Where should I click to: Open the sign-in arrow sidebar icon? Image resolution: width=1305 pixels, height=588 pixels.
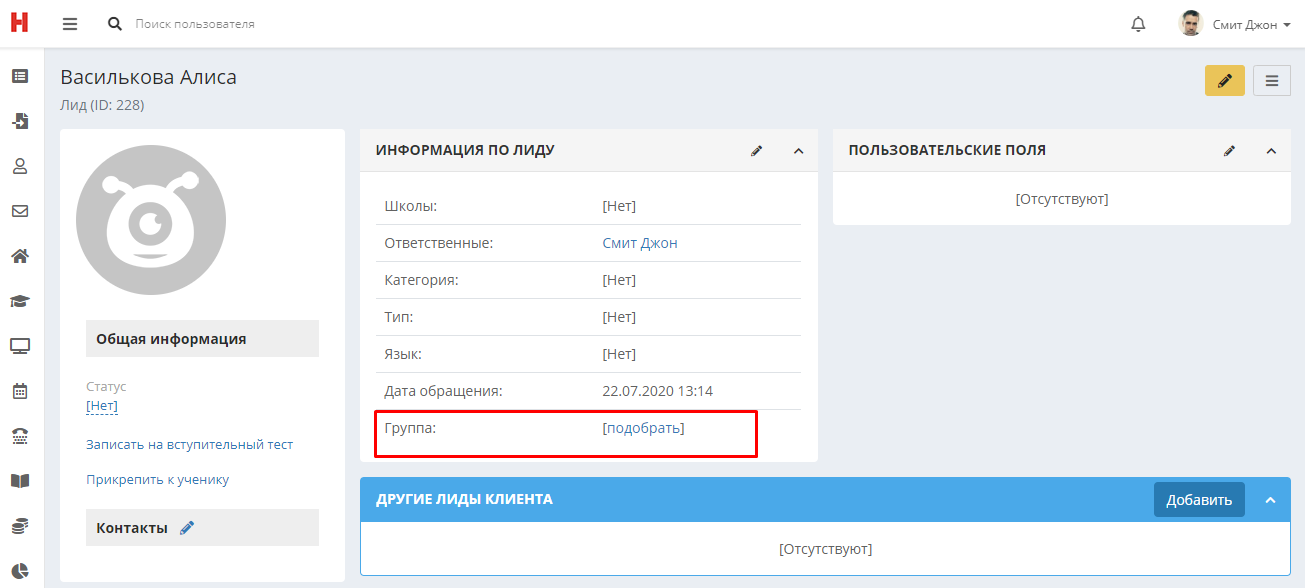point(20,121)
